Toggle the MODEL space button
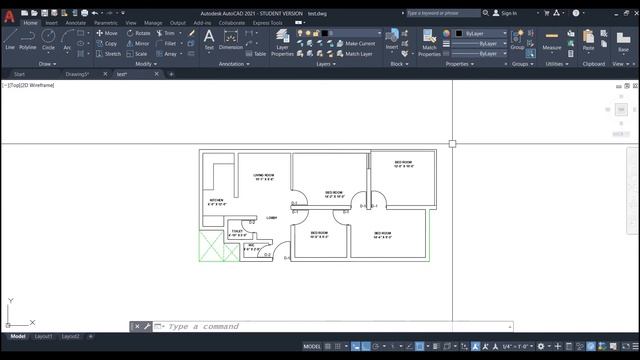 tap(312, 347)
